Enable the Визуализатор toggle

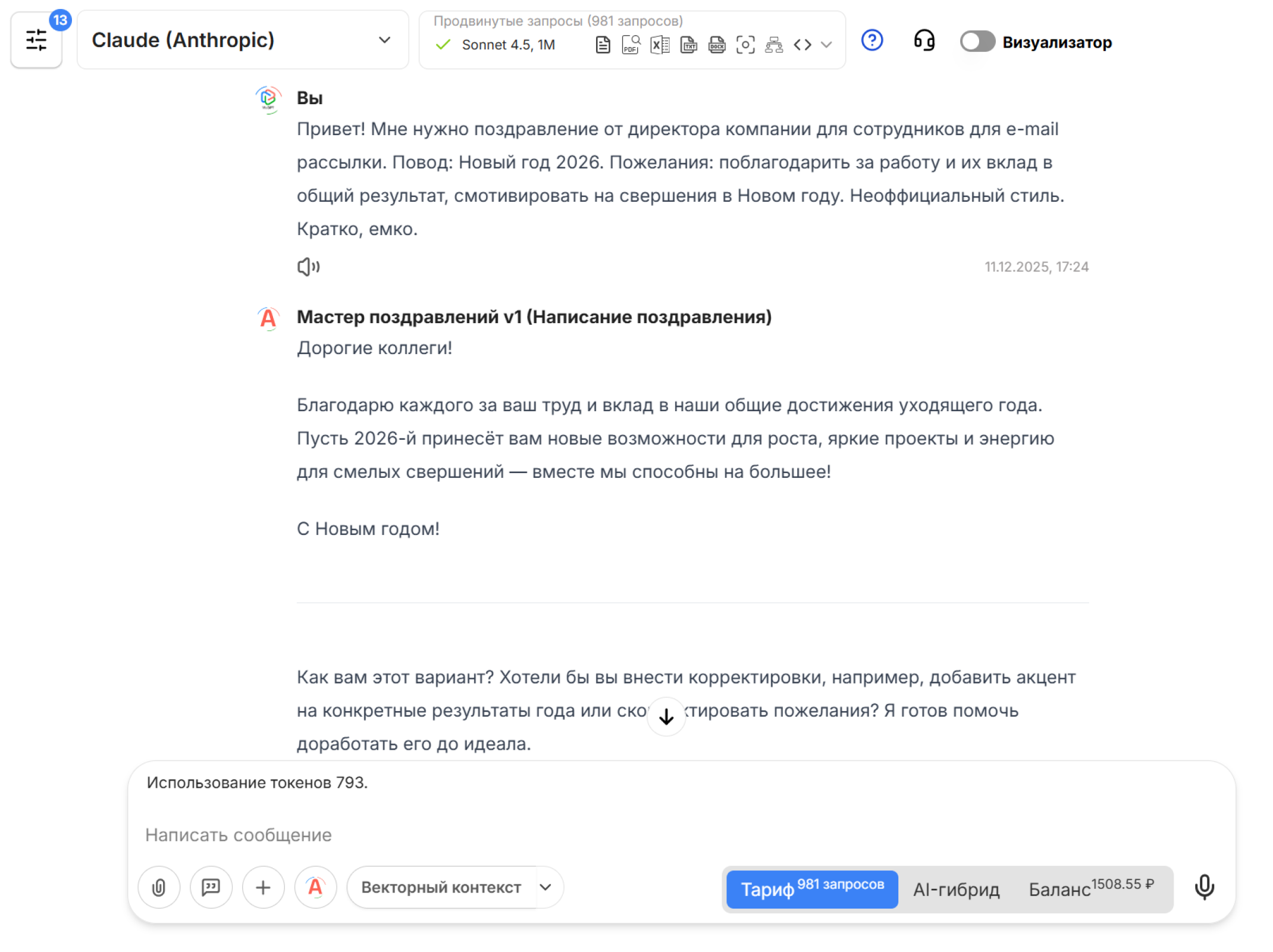point(977,42)
